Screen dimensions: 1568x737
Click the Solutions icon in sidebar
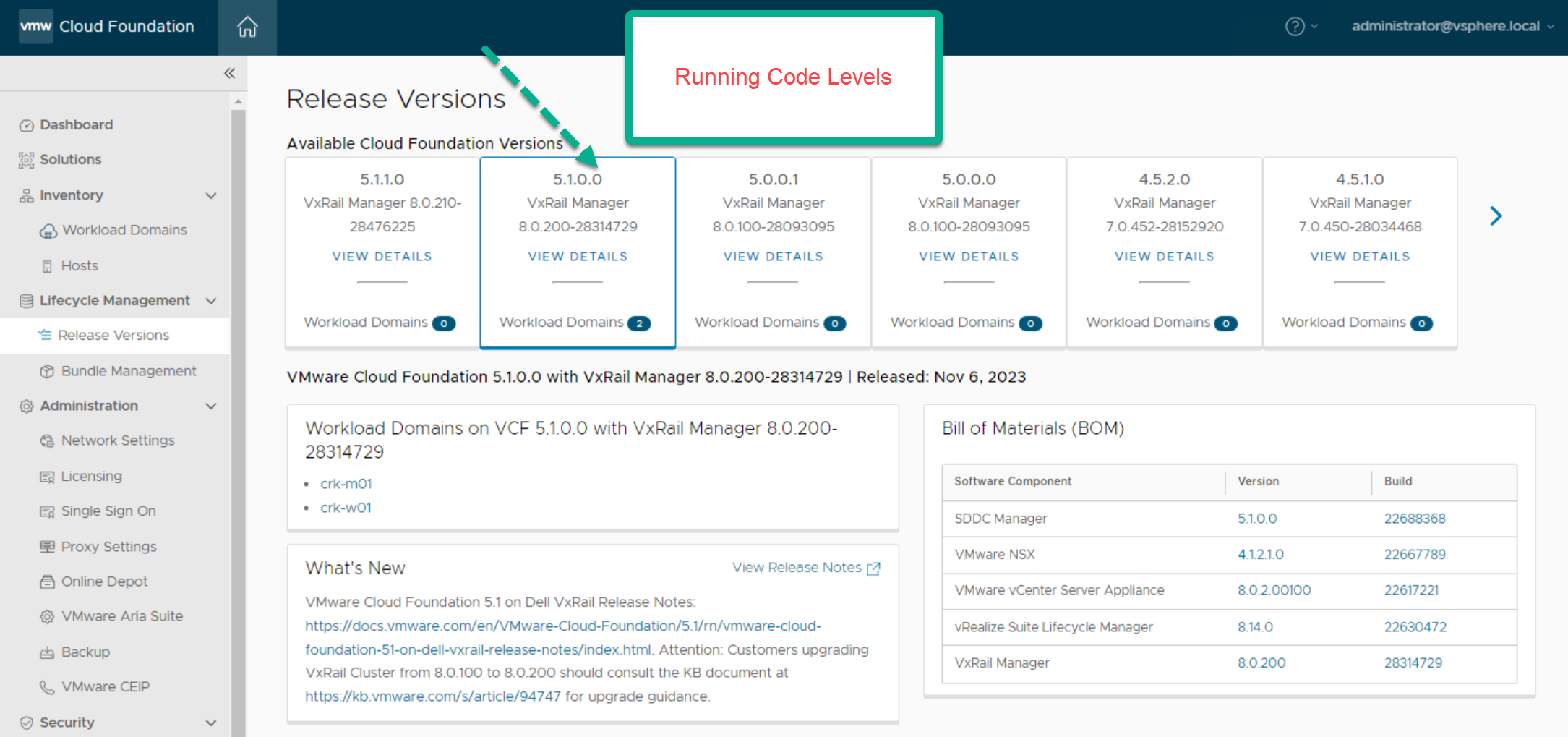click(27, 160)
